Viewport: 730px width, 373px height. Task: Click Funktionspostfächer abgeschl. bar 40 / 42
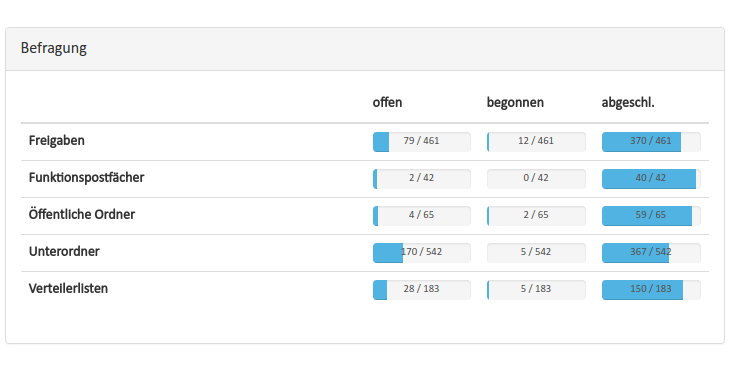(x=651, y=179)
